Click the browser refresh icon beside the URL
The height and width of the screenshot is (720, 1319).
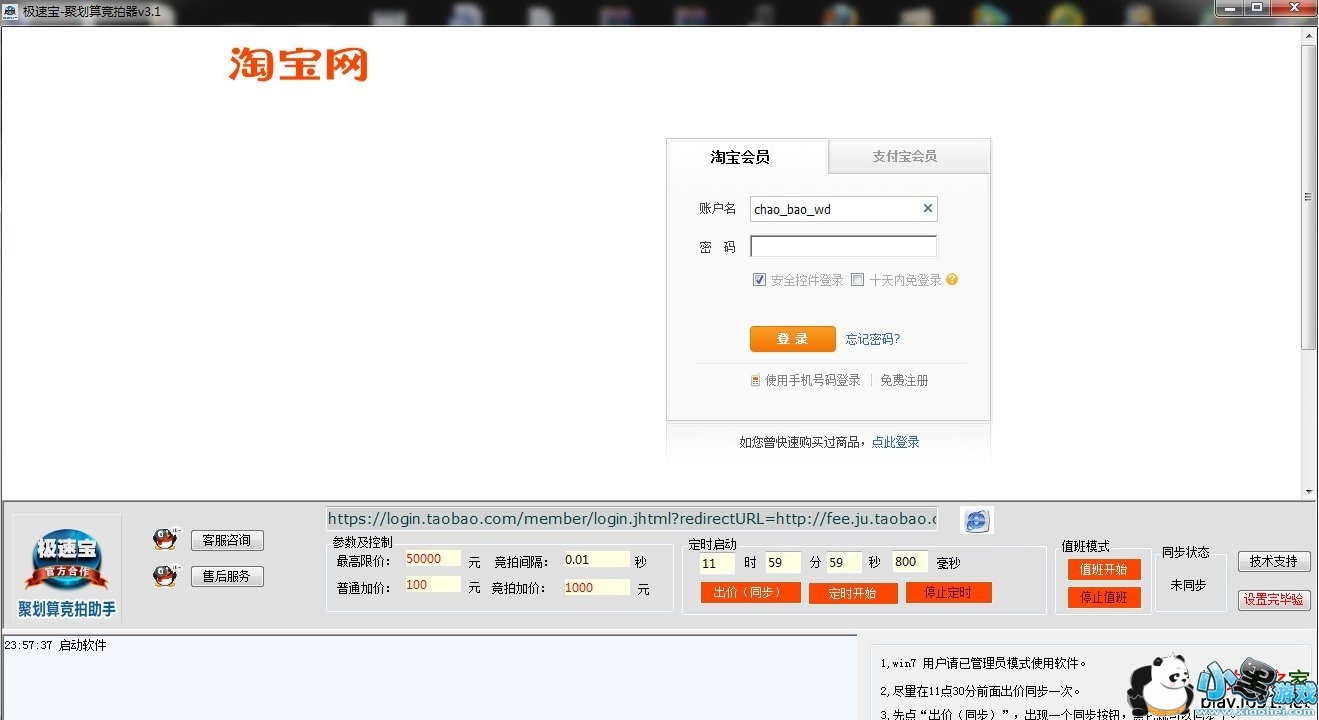[x=976, y=520]
